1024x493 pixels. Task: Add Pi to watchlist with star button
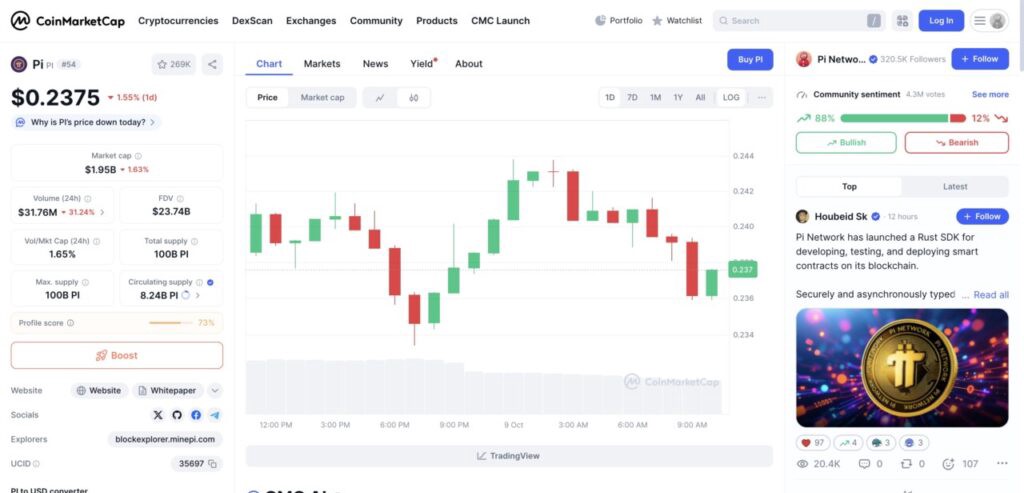point(174,64)
